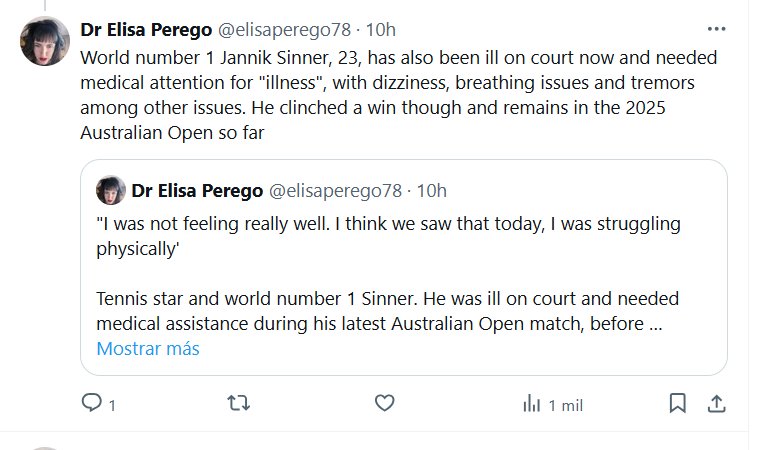
Task: Bookmark this tweet
Action: 677,403
